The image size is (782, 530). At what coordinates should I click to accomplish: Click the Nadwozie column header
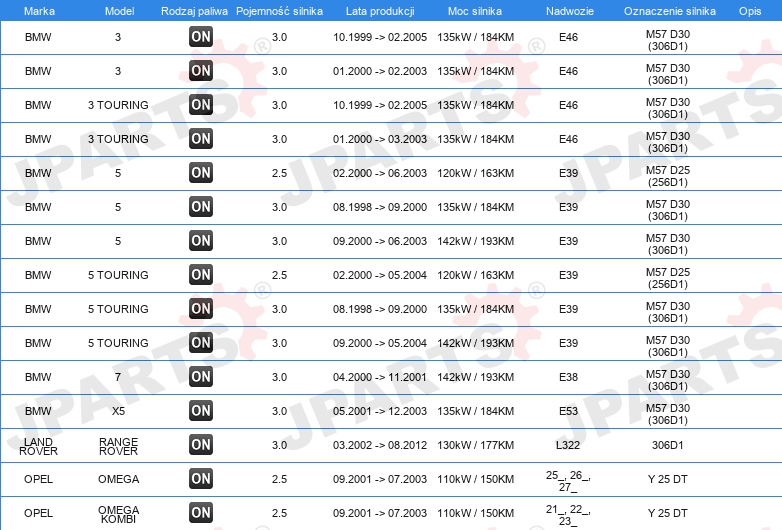coord(570,11)
